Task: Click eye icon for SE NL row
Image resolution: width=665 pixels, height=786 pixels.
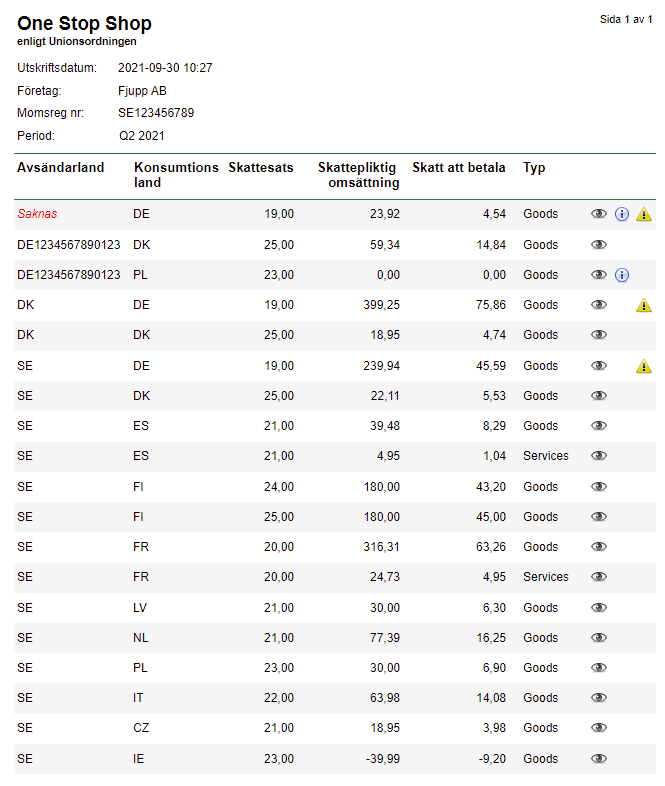Action: pyautogui.click(x=599, y=638)
